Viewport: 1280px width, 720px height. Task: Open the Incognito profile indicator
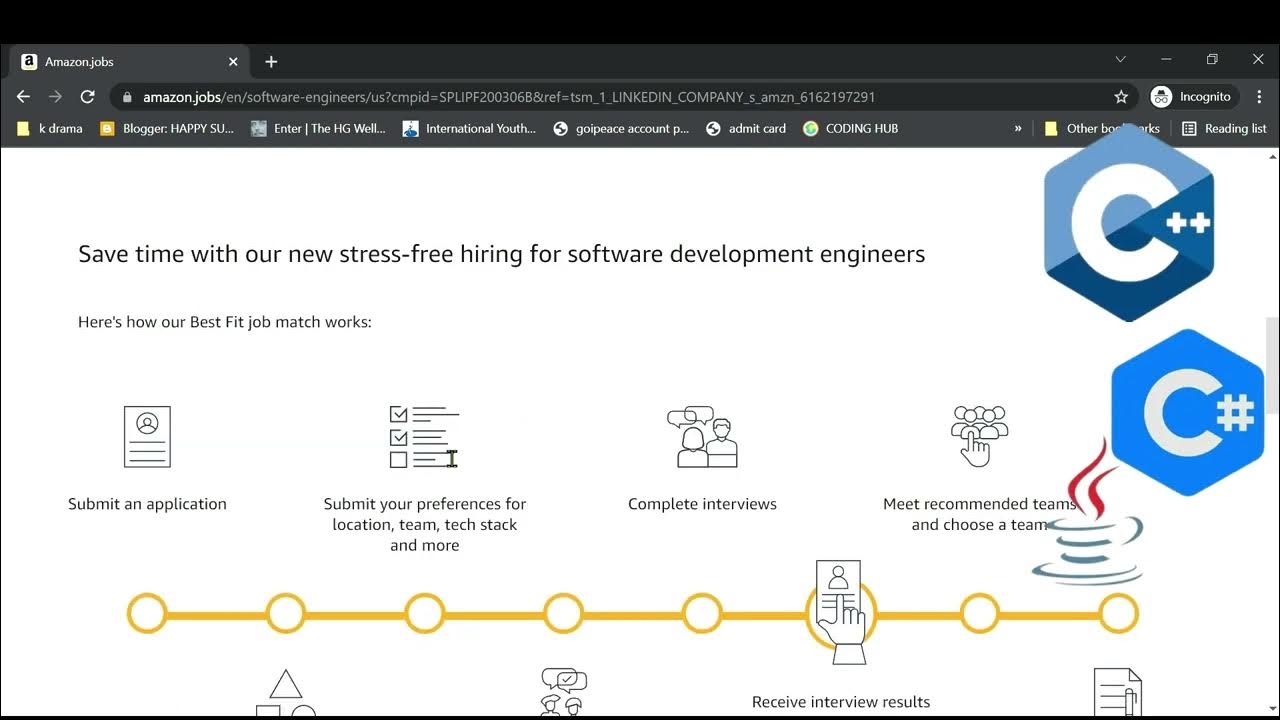coord(1193,97)
